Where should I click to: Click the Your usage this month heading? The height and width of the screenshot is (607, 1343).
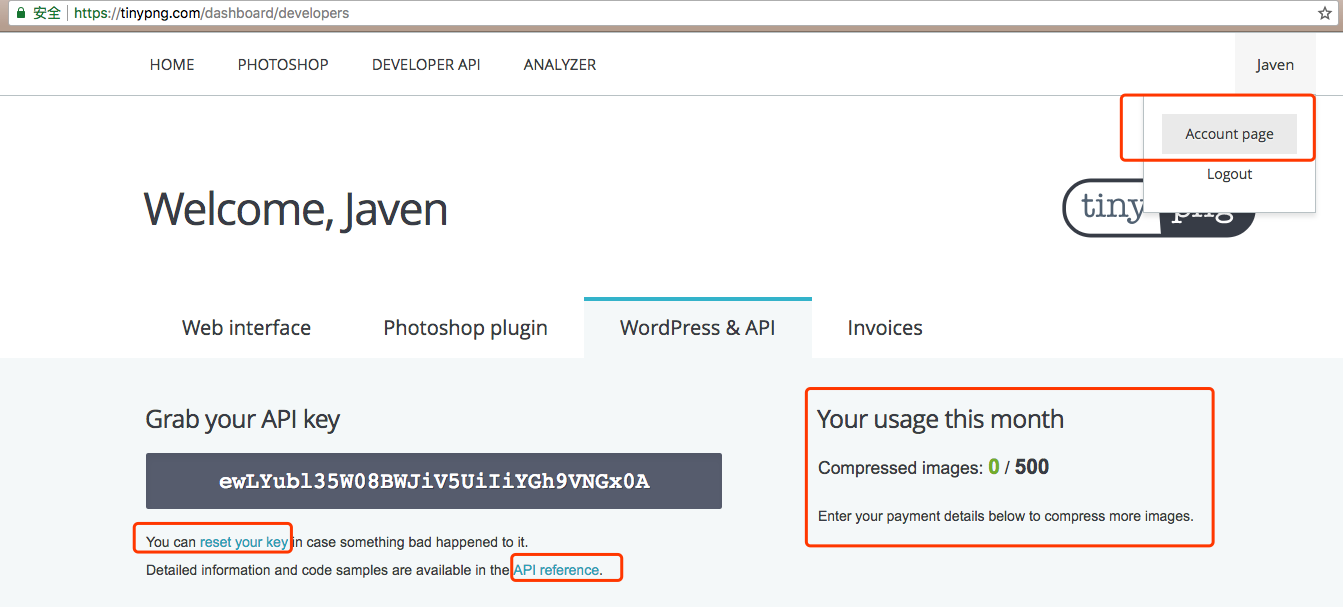[x=940, y=419]
